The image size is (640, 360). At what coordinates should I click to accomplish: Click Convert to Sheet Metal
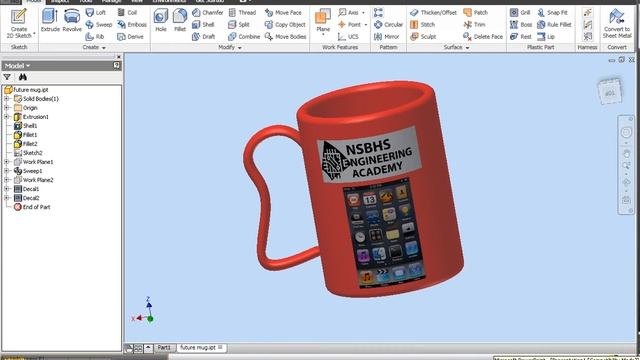pyautogui.click(x=617, y=24)
